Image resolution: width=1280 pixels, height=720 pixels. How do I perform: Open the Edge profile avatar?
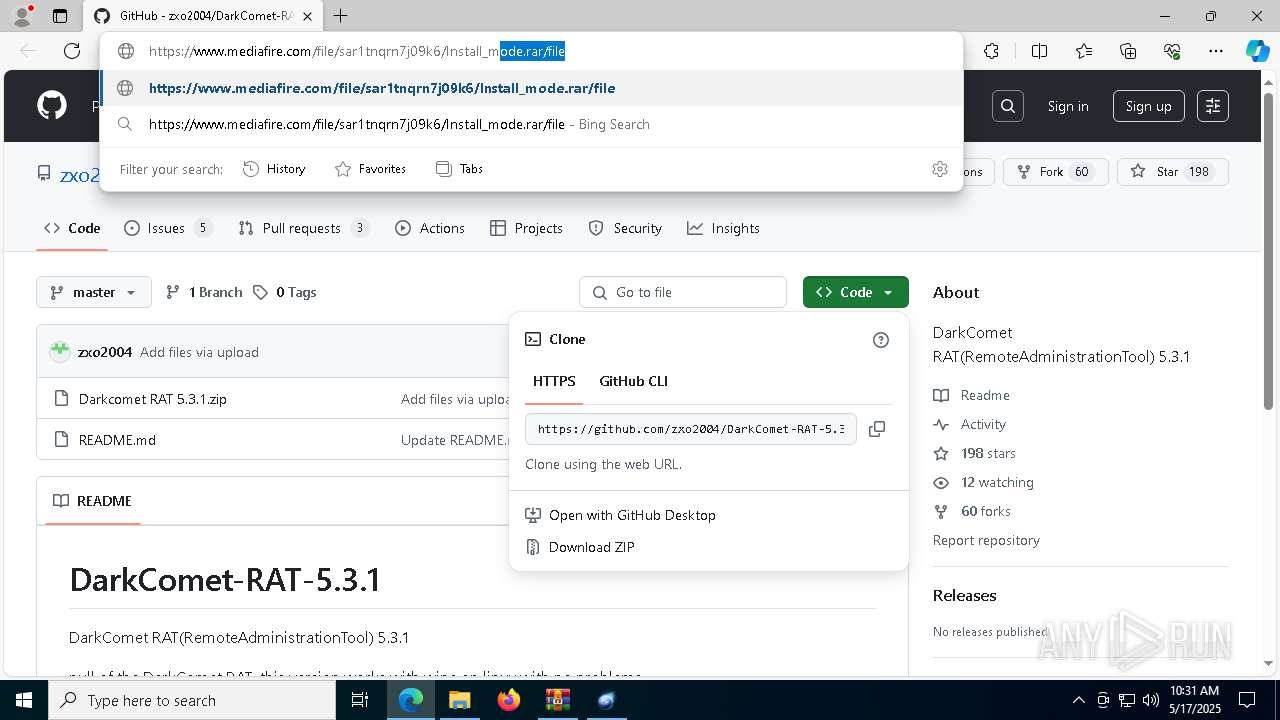[x=22, y=16]
